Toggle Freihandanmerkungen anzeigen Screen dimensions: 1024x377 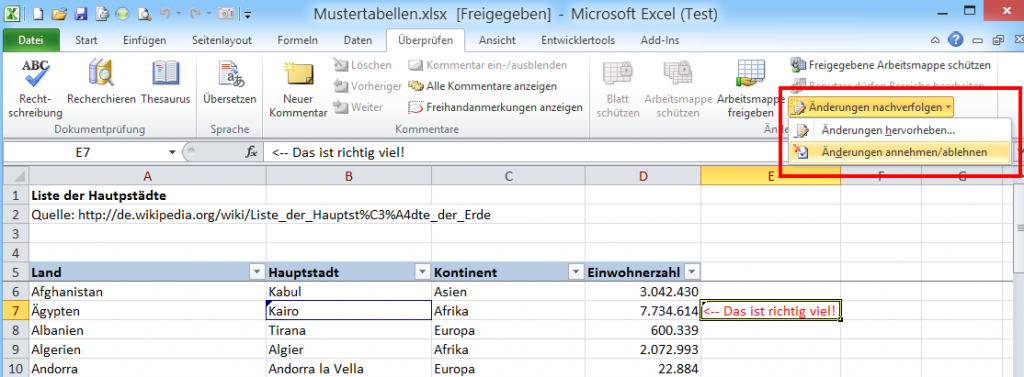[x=496, y=107]
